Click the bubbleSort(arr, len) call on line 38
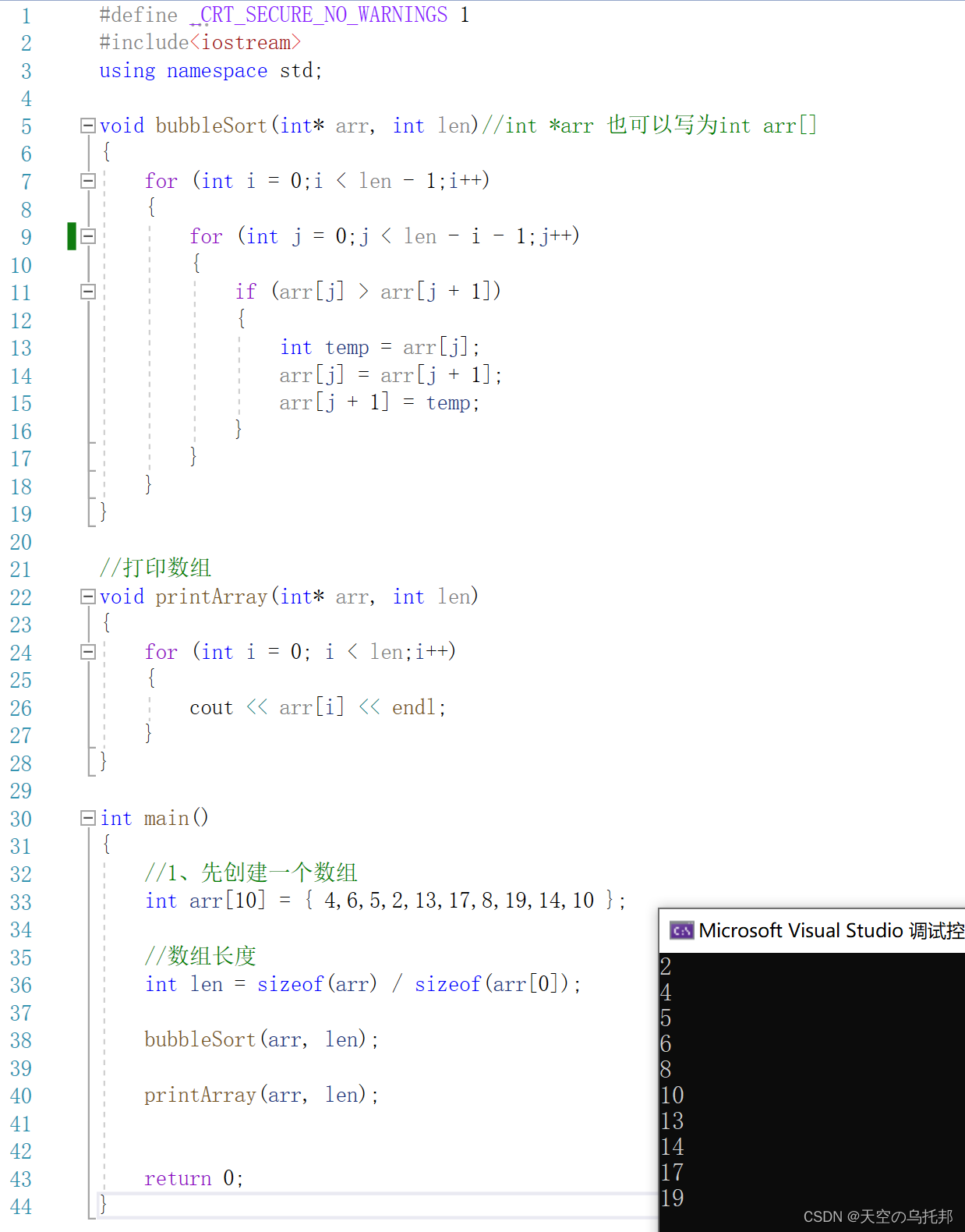The image size is (965, 1232). (x=261, y=1039)
